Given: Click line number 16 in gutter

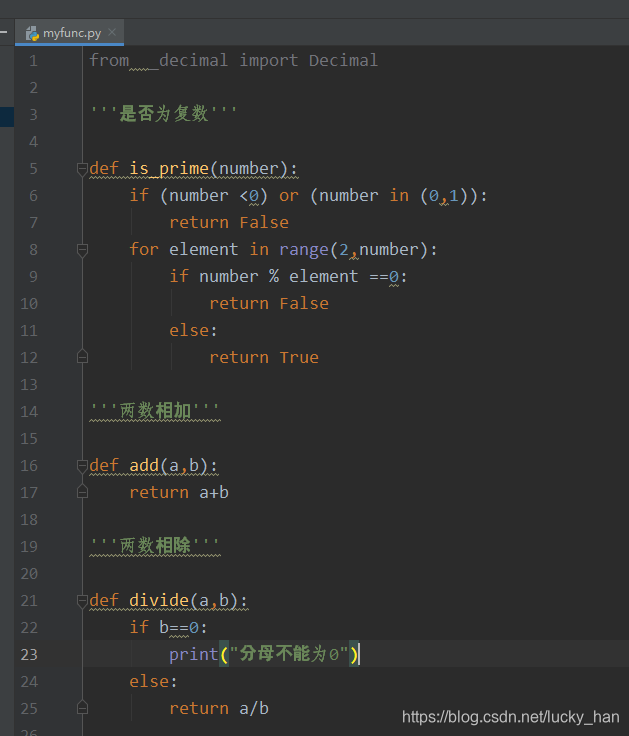Looking at the screenshot, I should pyautogui.click(x=29, y=466).
